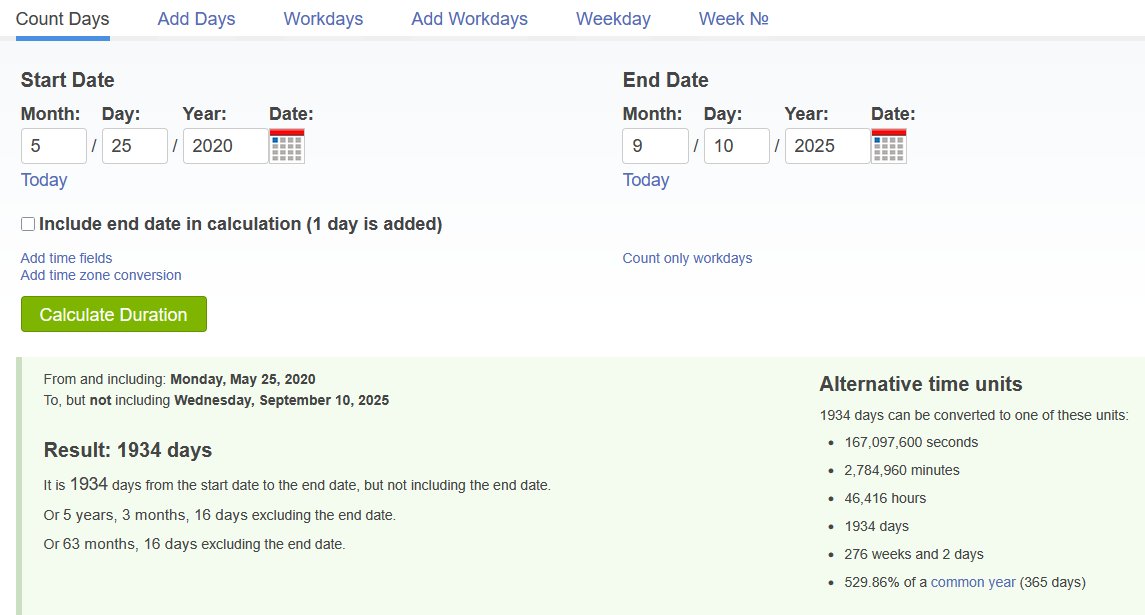Select the Result: 1934 days heading
The height and width of the screenshot is (615, 1145).
point(128,450)
